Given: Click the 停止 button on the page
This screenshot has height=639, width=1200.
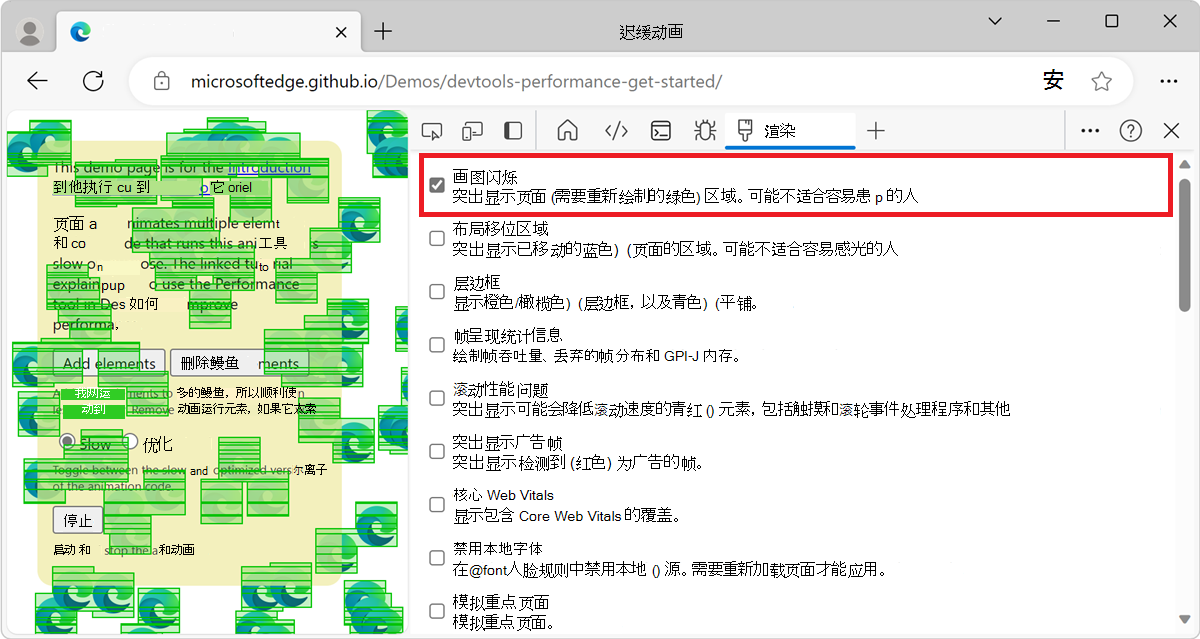Looking at the screenshot, I should (77, 519).
